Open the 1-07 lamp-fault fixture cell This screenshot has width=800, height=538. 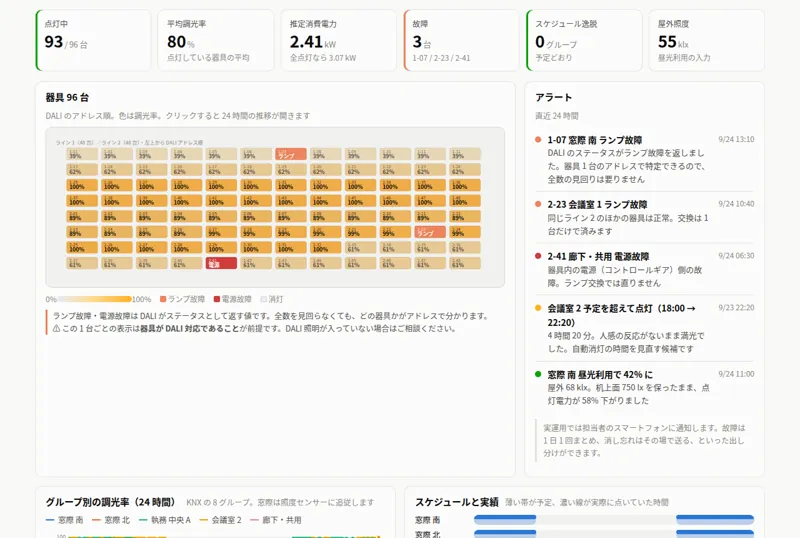pyautogui.click(x=291, y=154)
